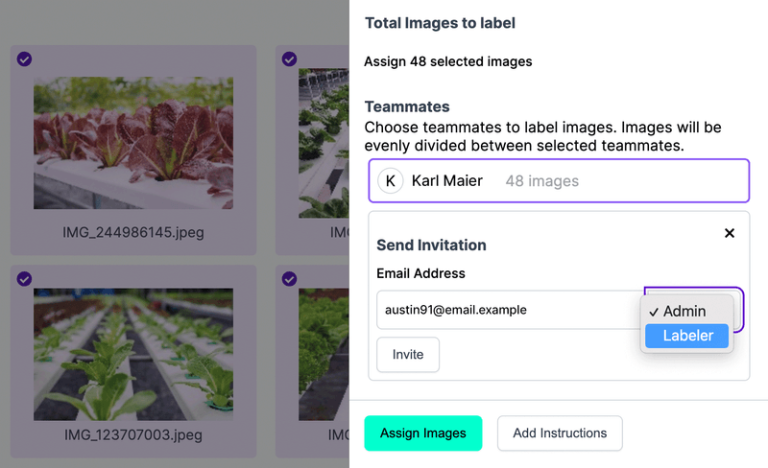This screenshot has height=468, width=768.
Task: Select Labeler from the role menu
Action: [x=687, y=336]
